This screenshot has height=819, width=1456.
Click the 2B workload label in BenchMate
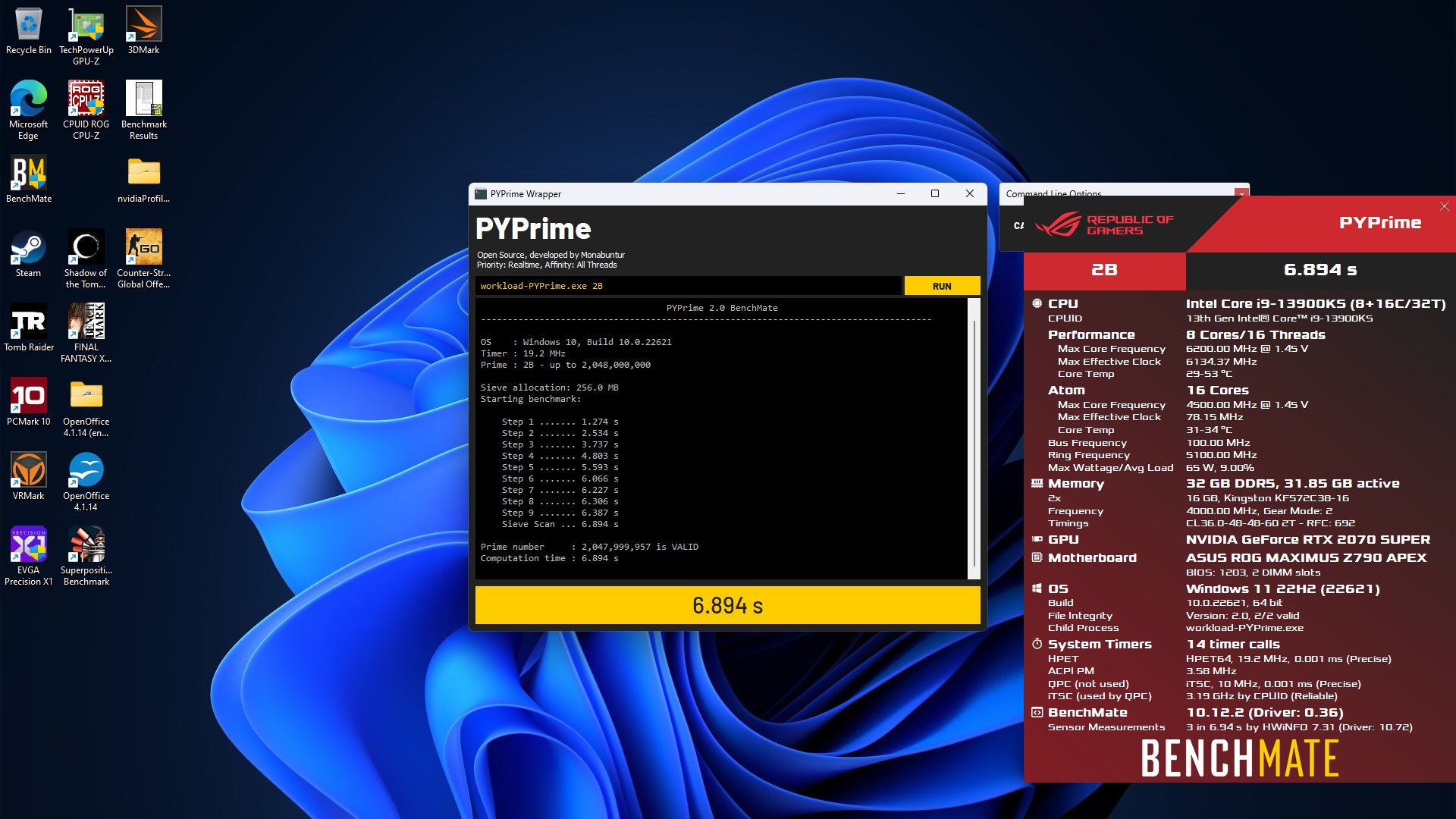coord(1104,270)
